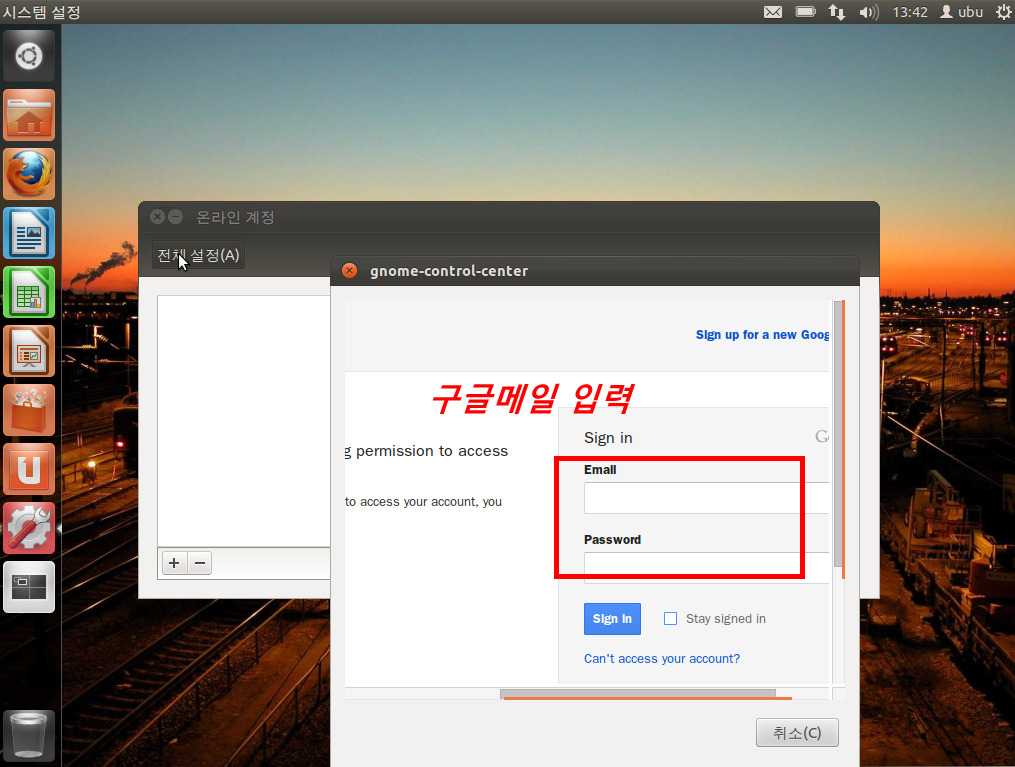
Task: Open System Settings wrench icon
Action: 29,528
